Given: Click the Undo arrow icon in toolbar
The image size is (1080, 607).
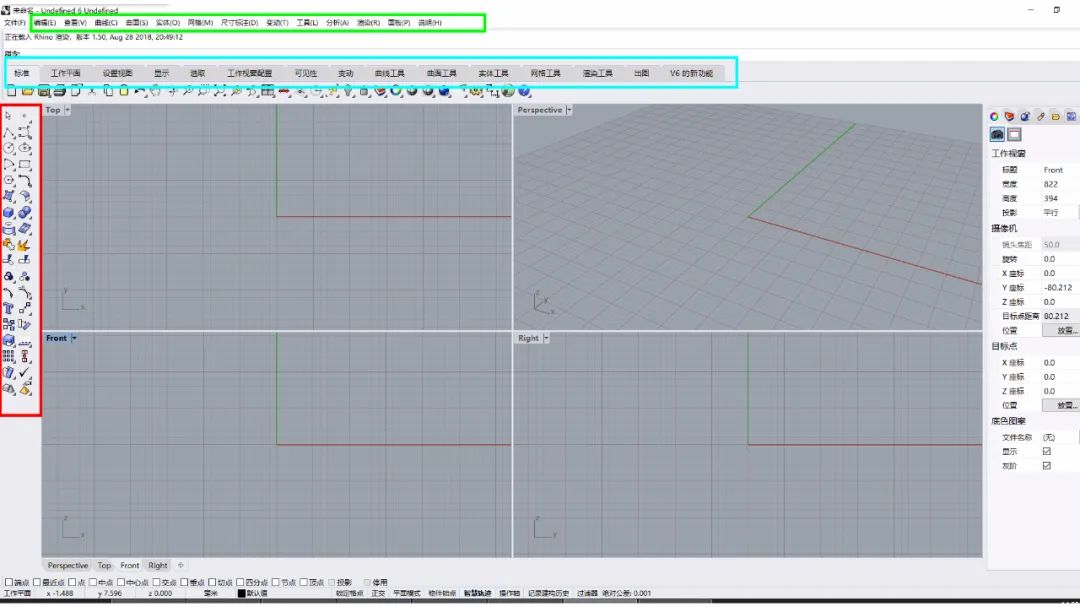Looking at the screenshot, I should point(140,90).
